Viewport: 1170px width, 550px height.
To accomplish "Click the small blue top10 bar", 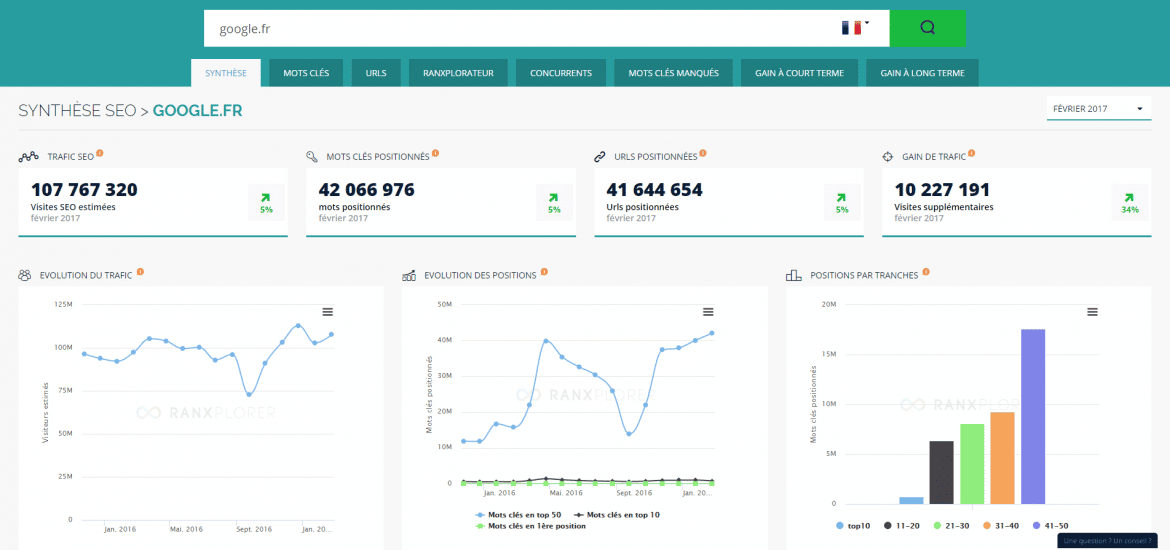I will point(911,500).
